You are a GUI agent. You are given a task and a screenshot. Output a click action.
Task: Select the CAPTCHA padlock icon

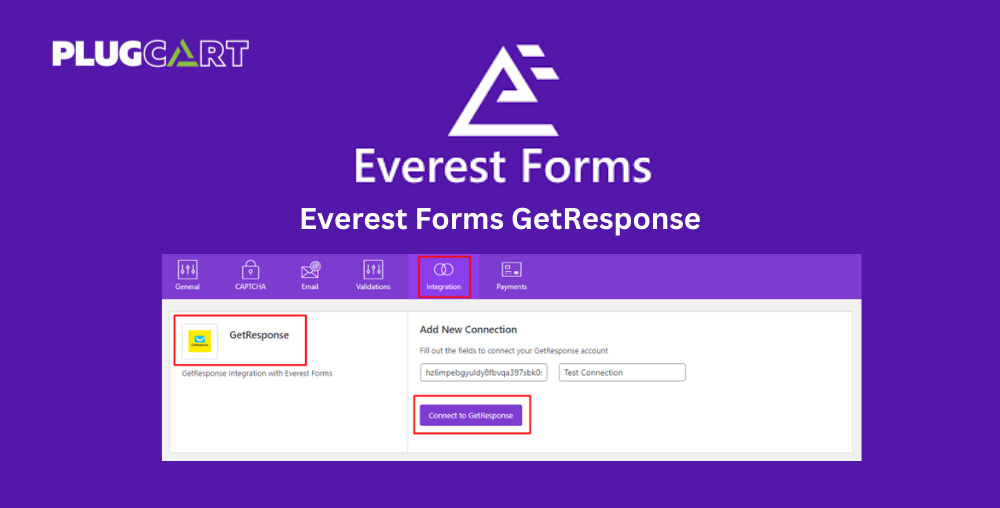point(250,270)
